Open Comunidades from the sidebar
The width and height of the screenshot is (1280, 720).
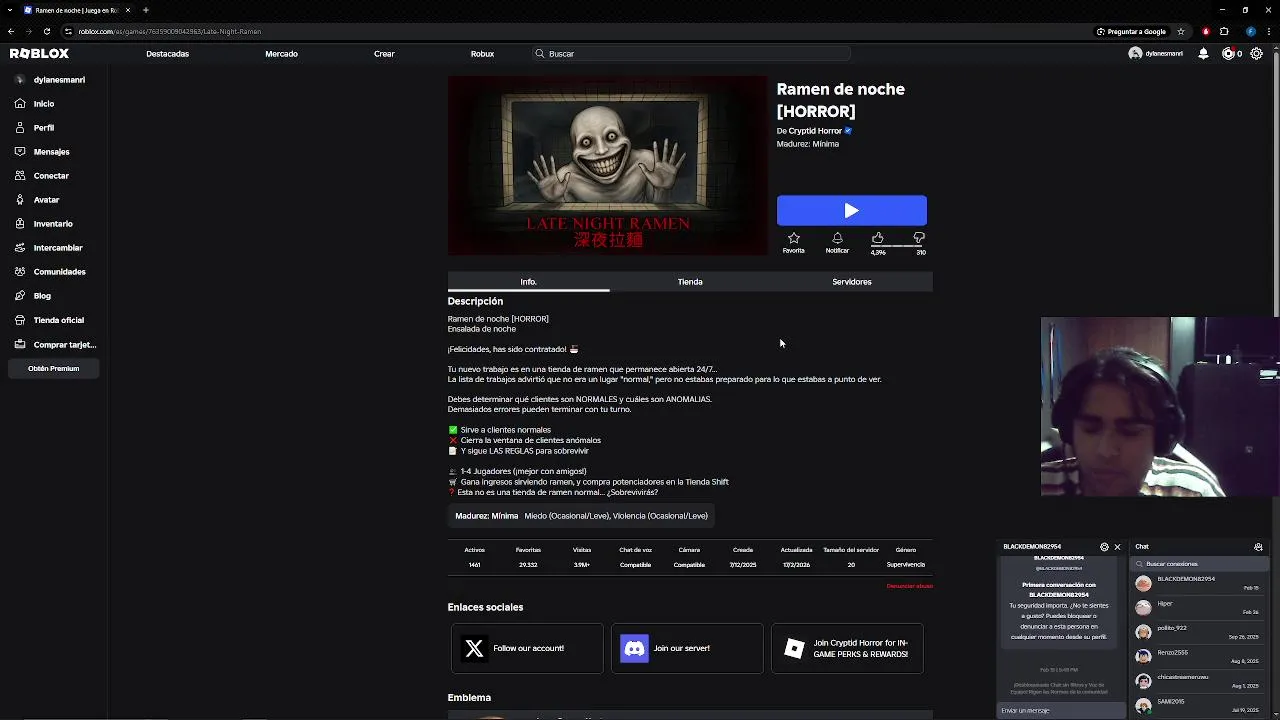coord(58,272)
